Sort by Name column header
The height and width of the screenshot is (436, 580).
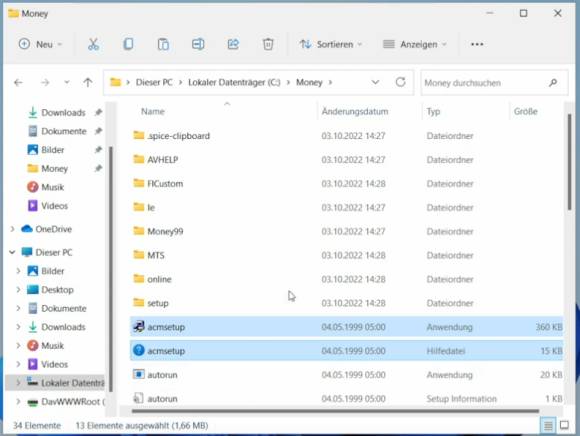click(152, 111)
